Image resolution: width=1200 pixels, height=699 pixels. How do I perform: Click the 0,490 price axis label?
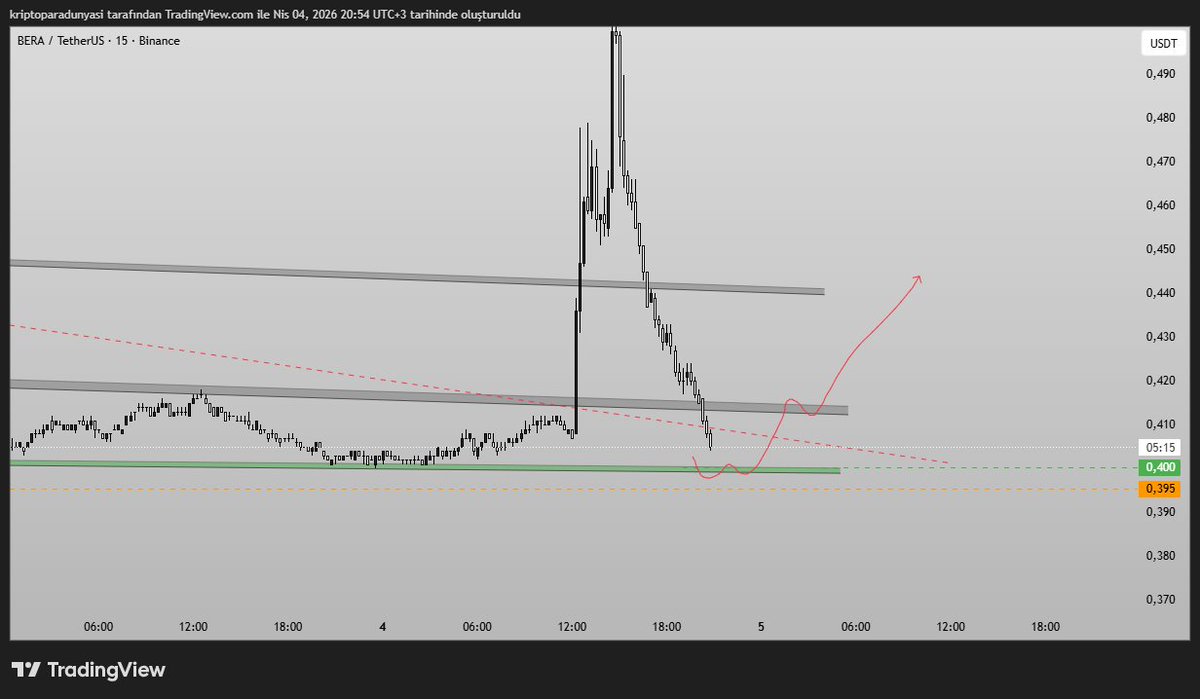pos(1160,73)
